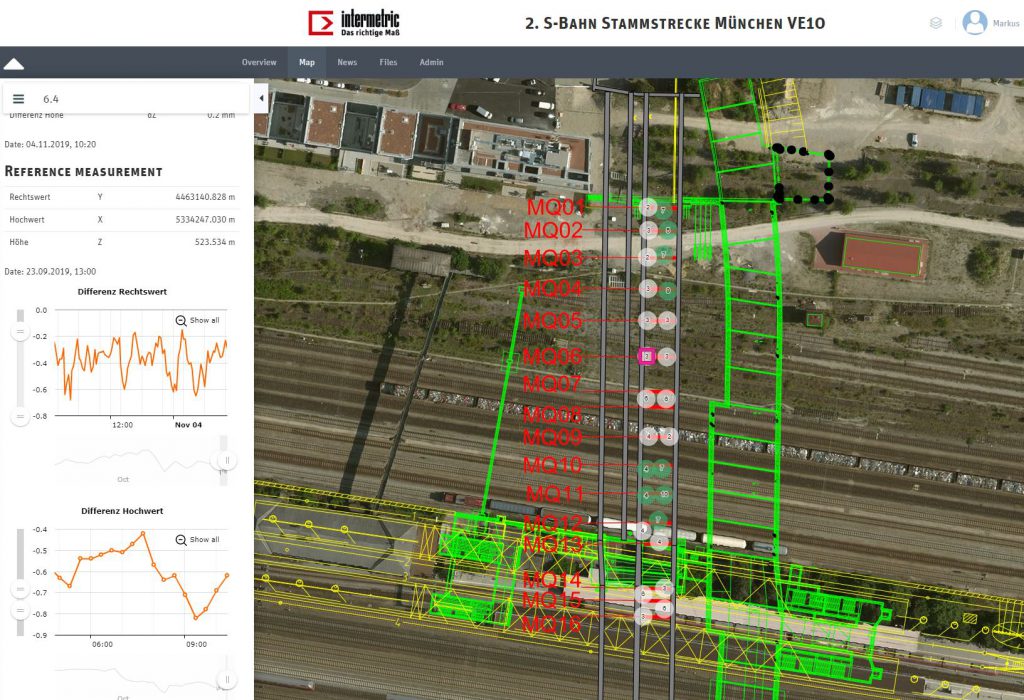Grab upper handle of Hochwert vertical range slider
The width and height of the screenshot is (1024, 700).
[20, 590]
